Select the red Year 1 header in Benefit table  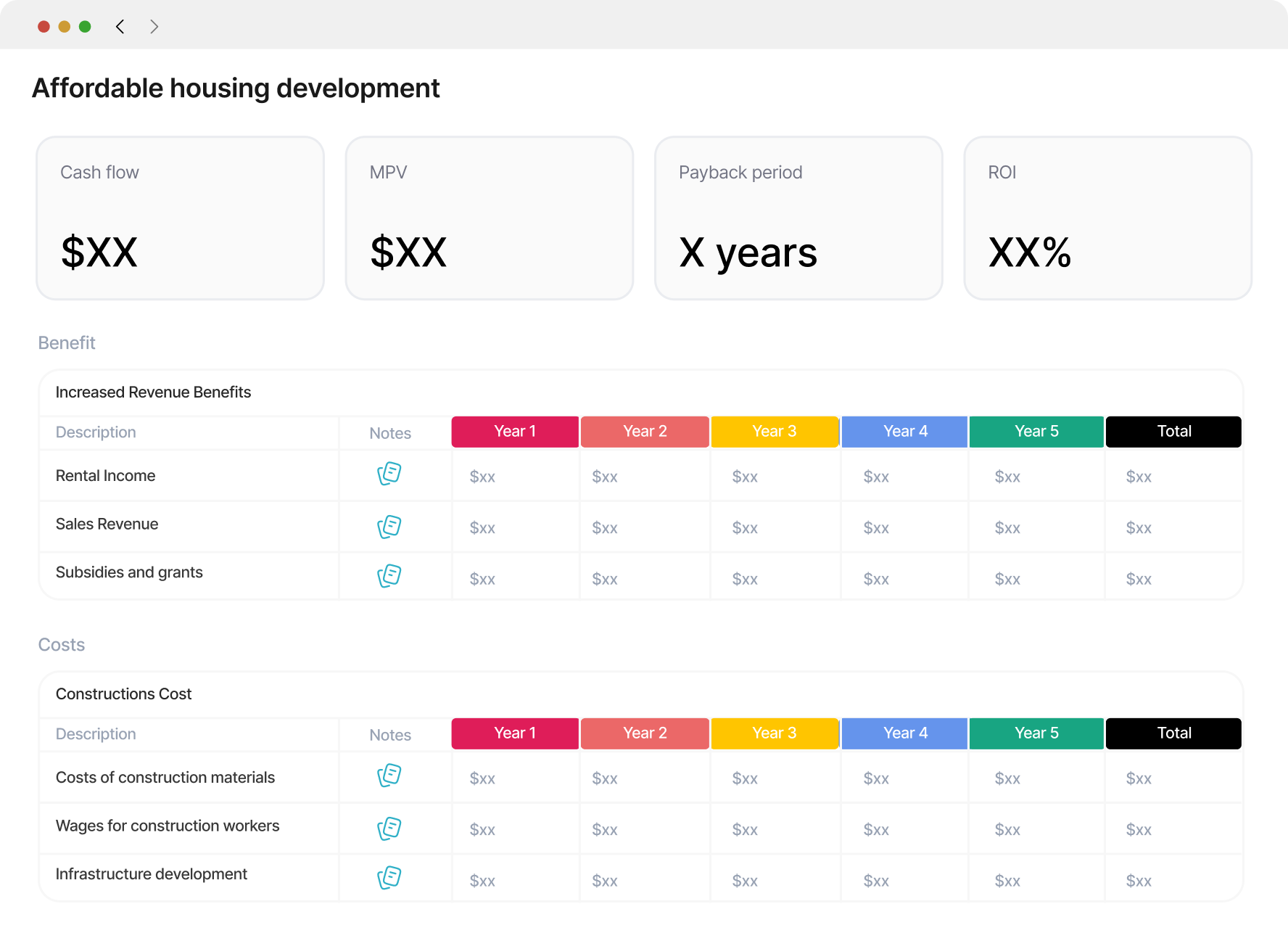[515, 432]
